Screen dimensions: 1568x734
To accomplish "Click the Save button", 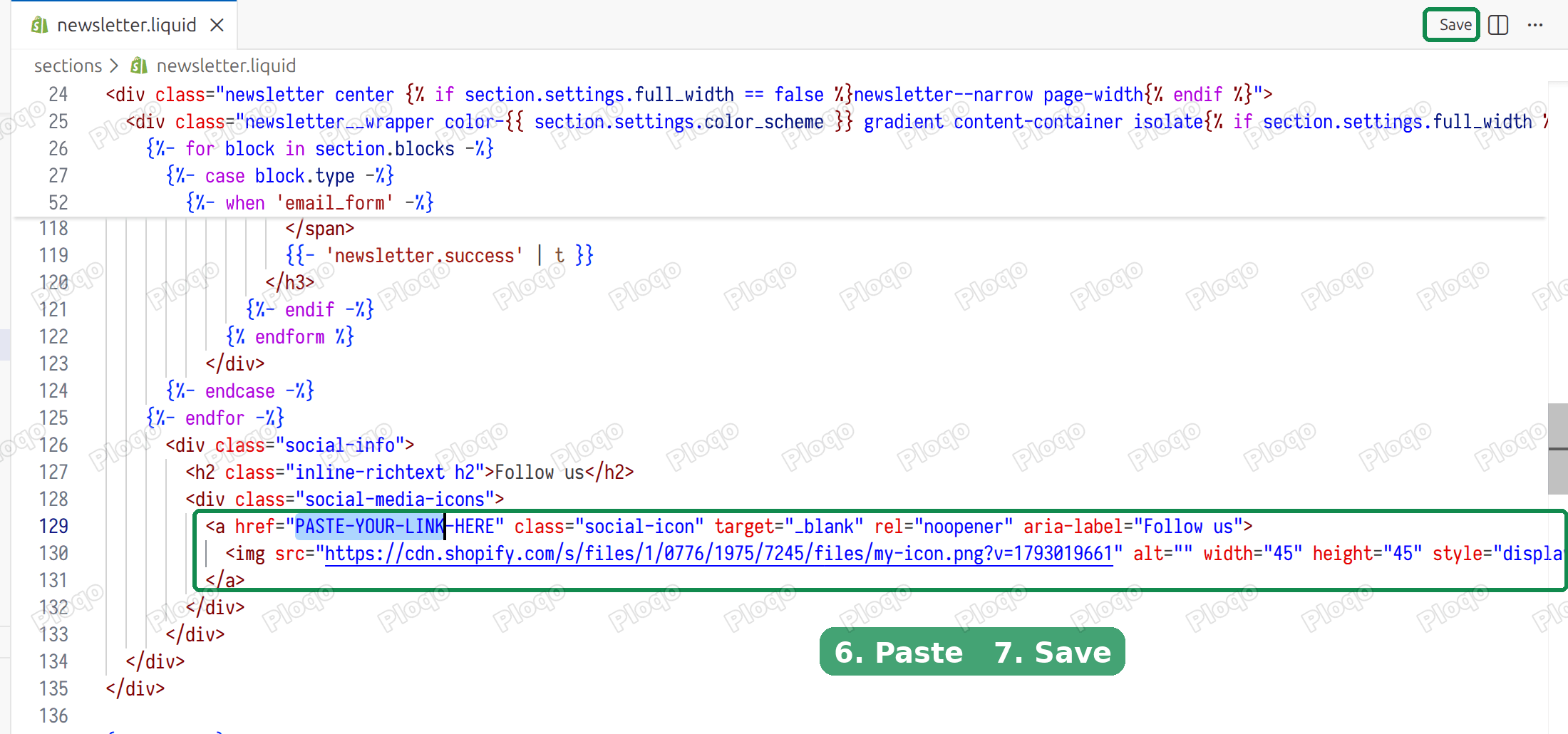I will click(1452, 25).
